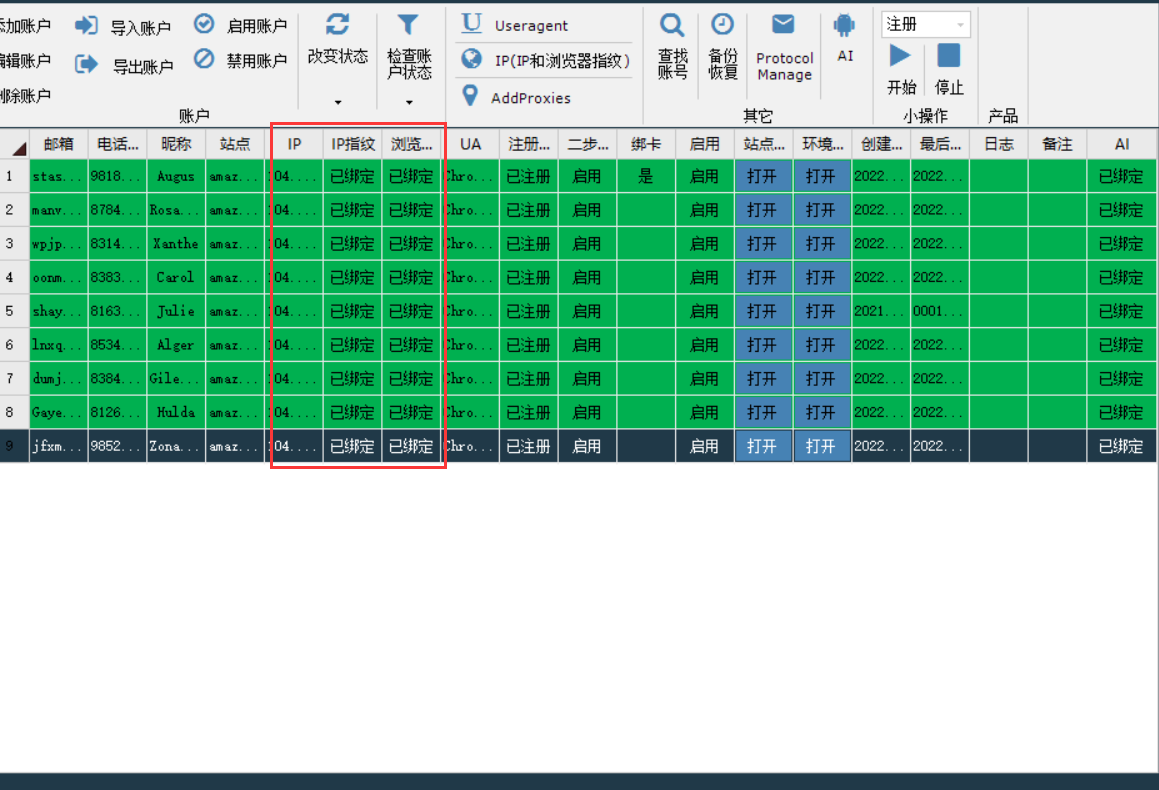The image size is (1159, 790).
Task: Click the UA column header
Action: [x=470, y=144]
